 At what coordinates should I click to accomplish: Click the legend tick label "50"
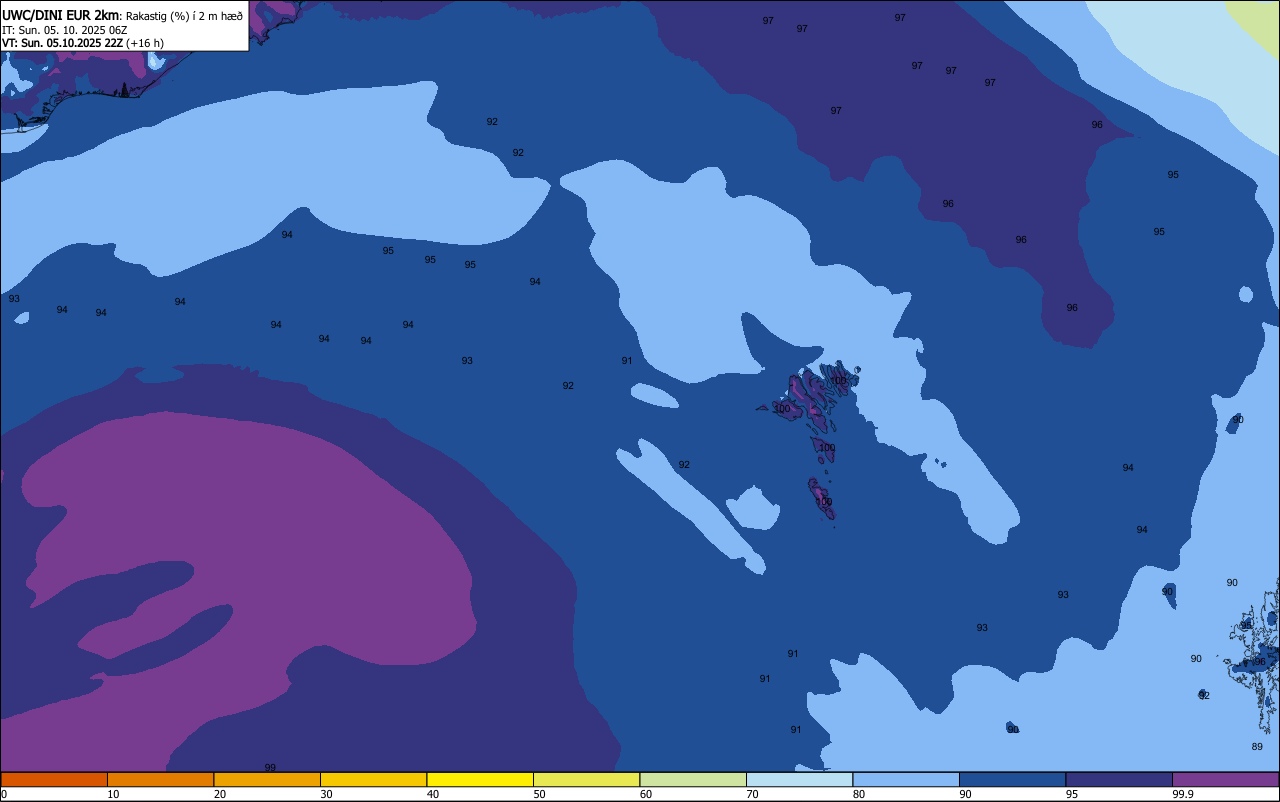click(x=539, y=794)
